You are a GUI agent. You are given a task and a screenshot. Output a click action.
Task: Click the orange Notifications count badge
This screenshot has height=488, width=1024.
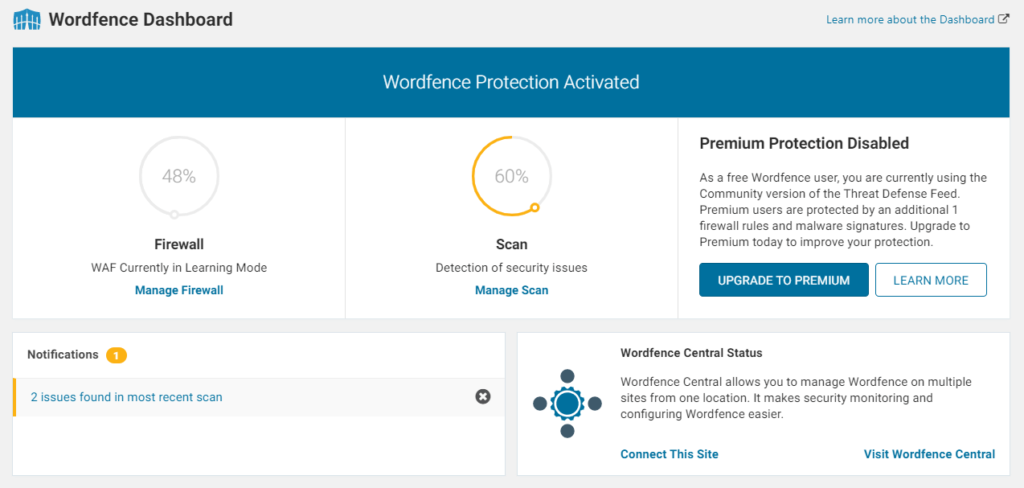click(116, 355)
